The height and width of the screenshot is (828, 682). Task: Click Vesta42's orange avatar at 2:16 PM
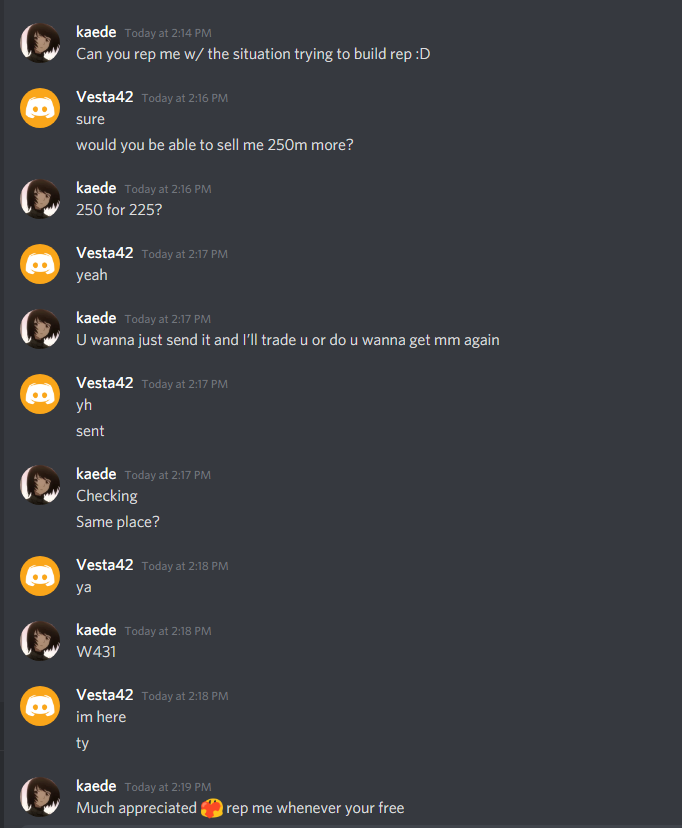(x=40, y=108)
